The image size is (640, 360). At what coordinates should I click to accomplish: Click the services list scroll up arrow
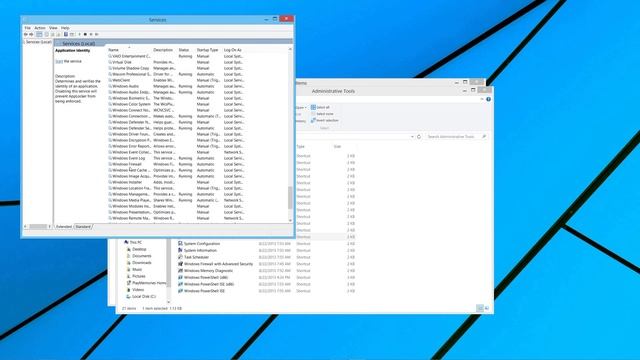(290, 49)
